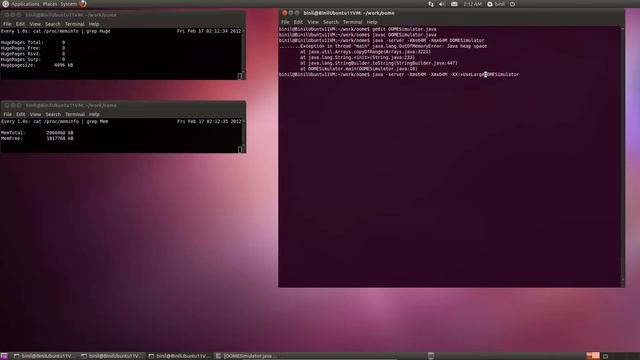Open Terminal menu in Mem watch terminal
640x360 pixels.
point(75,114)
